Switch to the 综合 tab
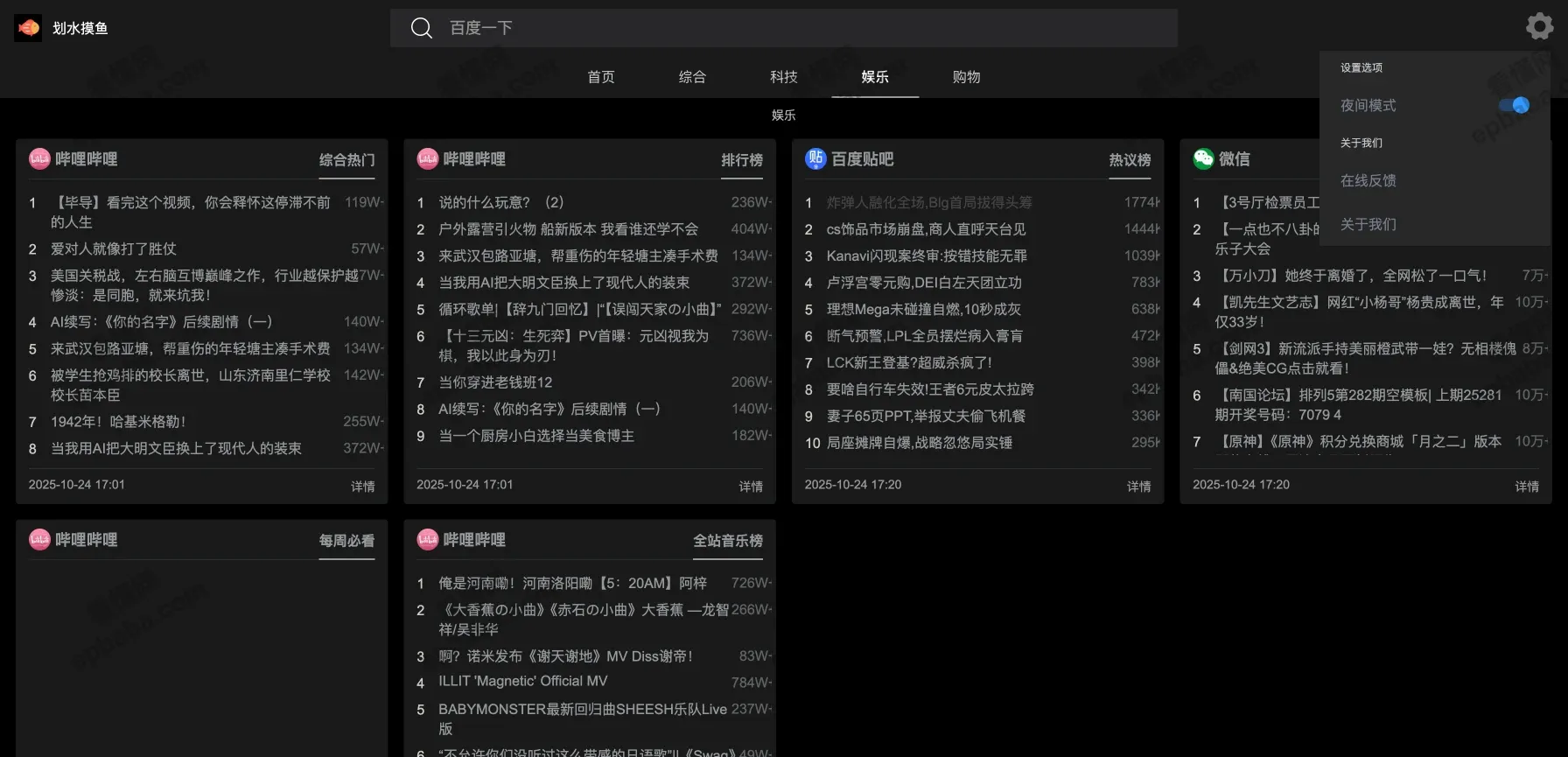1568x757 pixels. tap(692, 77)
